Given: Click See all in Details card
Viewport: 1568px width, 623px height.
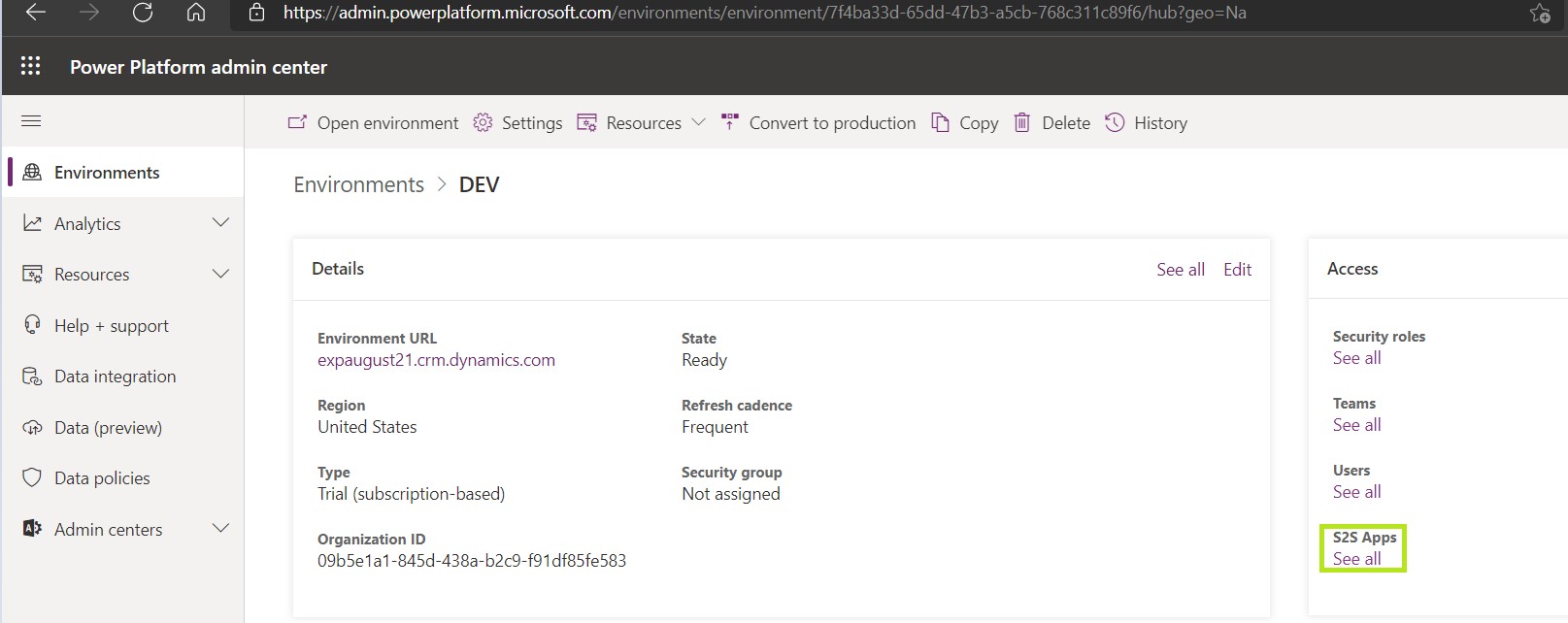Looking at the screenshot, I should pyautogui.click(x=1181, y=270).
